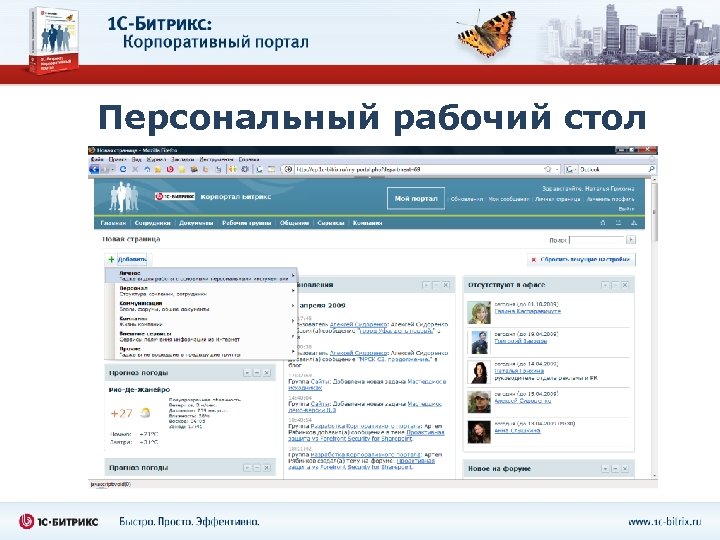Click the photo of the employee absent until 14.04.2009
Image resolution: width=720 pixels, height=540 pixels.
coord(479,372)
